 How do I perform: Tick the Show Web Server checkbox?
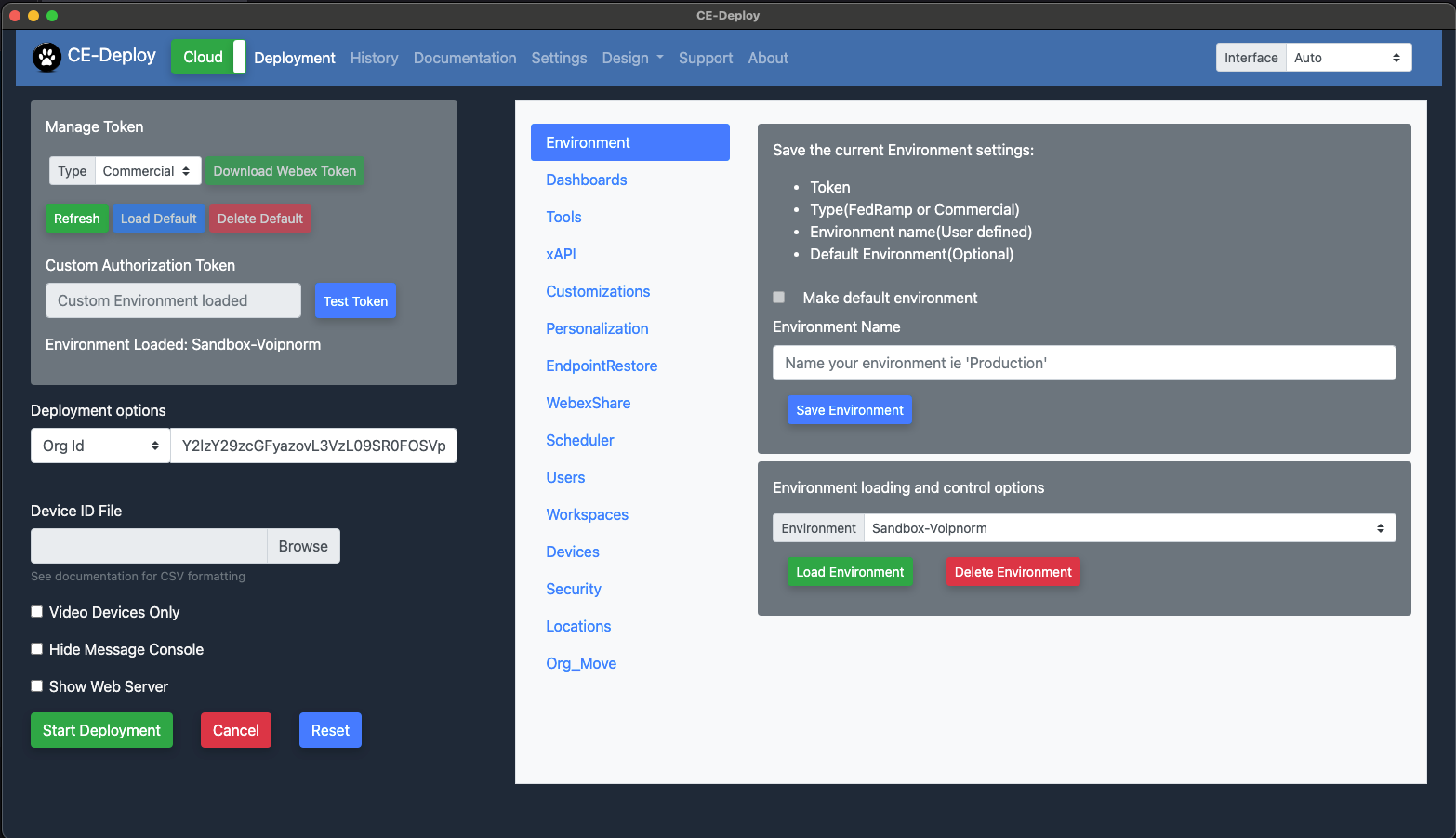[x=37, y=686]
